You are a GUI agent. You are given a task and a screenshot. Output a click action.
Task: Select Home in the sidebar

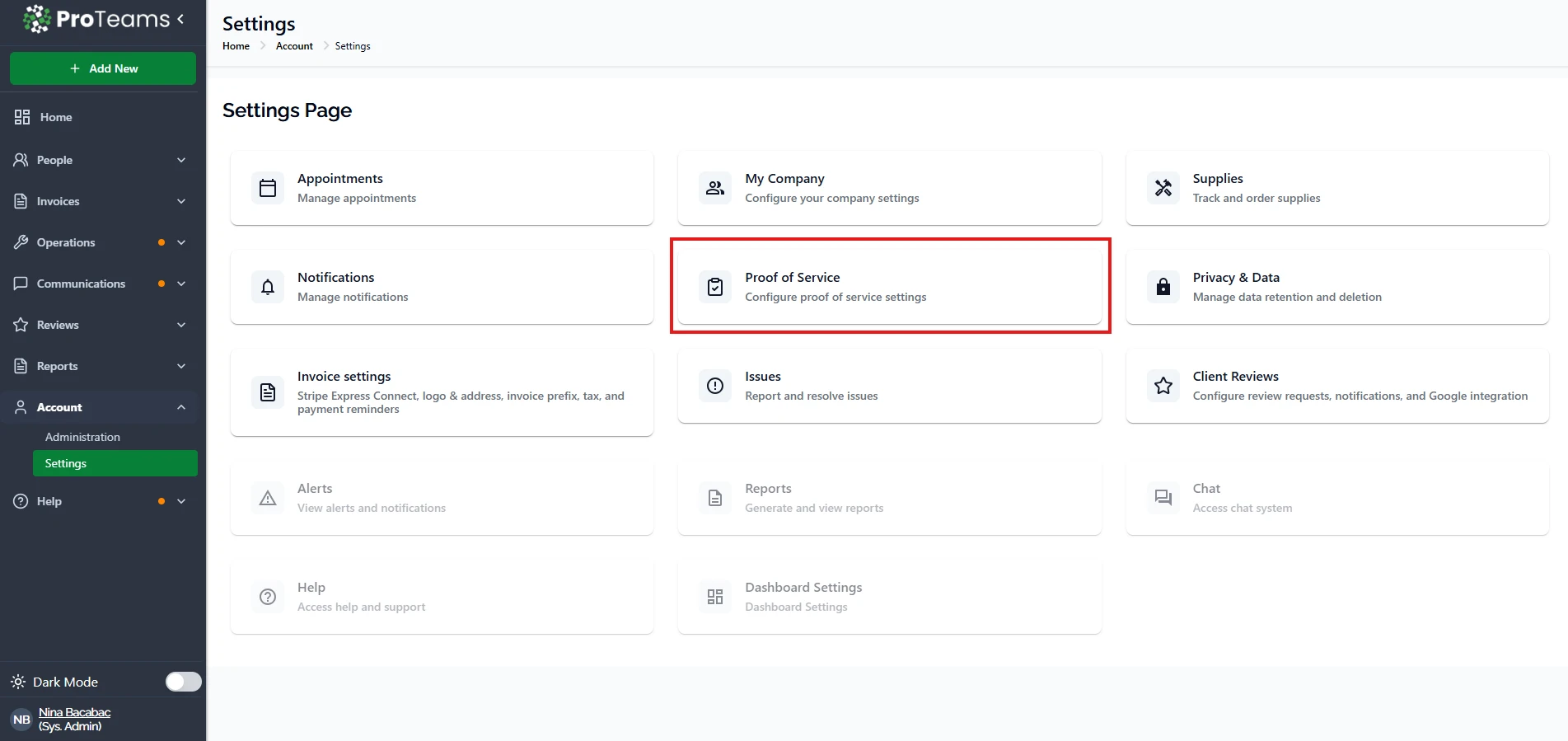[x=56, y=117]
